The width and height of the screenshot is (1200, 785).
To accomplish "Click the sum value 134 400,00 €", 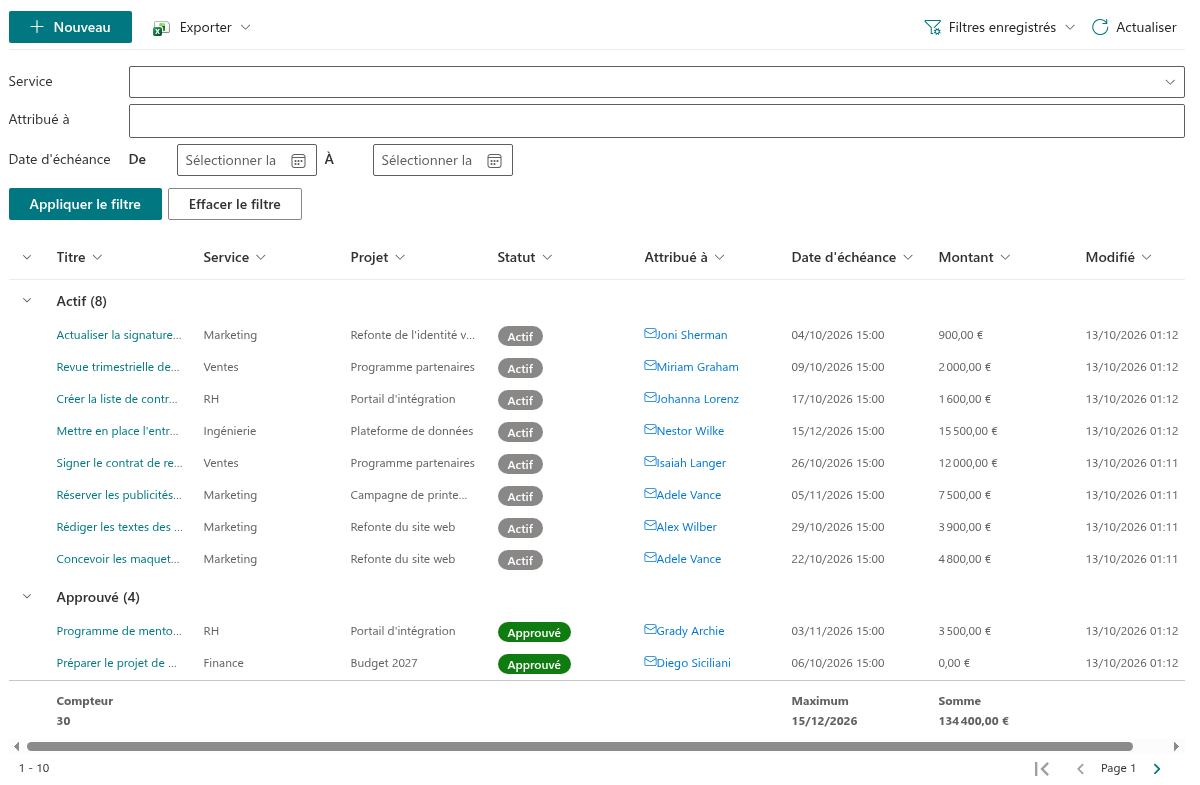I will pyautogui.click(x=973, y=721).
